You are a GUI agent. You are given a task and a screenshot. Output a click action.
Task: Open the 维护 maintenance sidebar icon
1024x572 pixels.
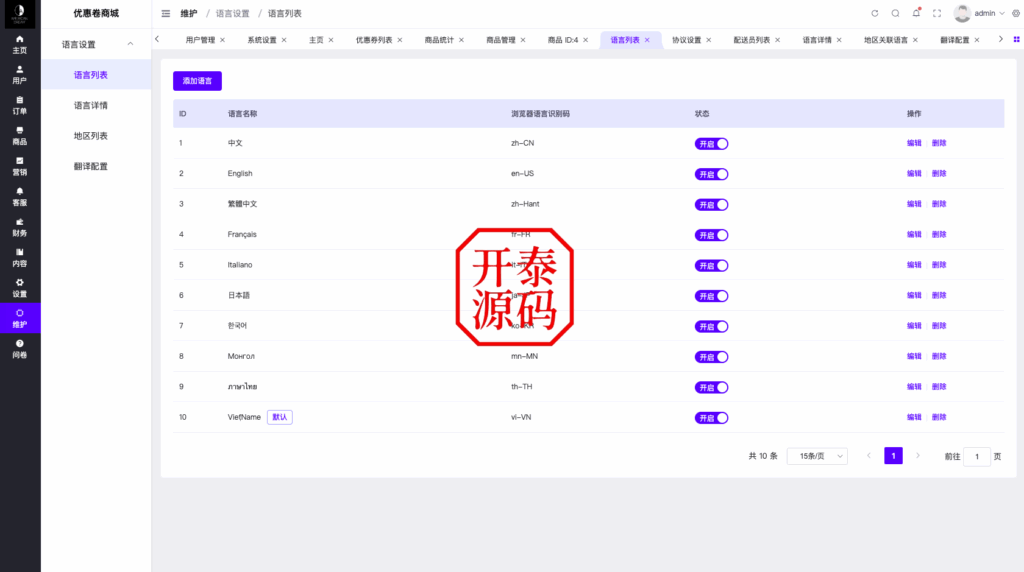tap(20, 319)
